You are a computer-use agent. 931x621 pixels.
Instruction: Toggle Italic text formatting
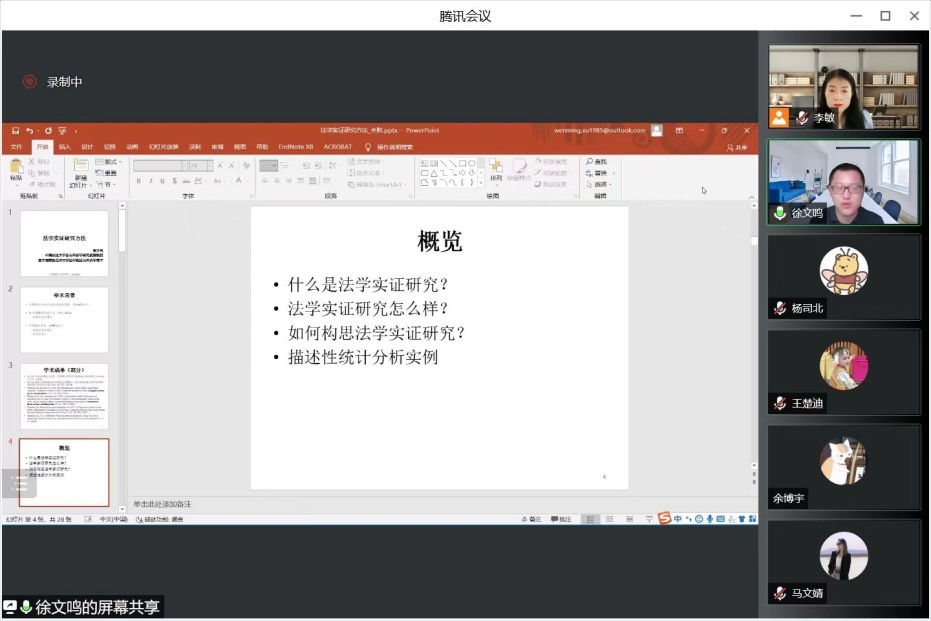(151, 181)
